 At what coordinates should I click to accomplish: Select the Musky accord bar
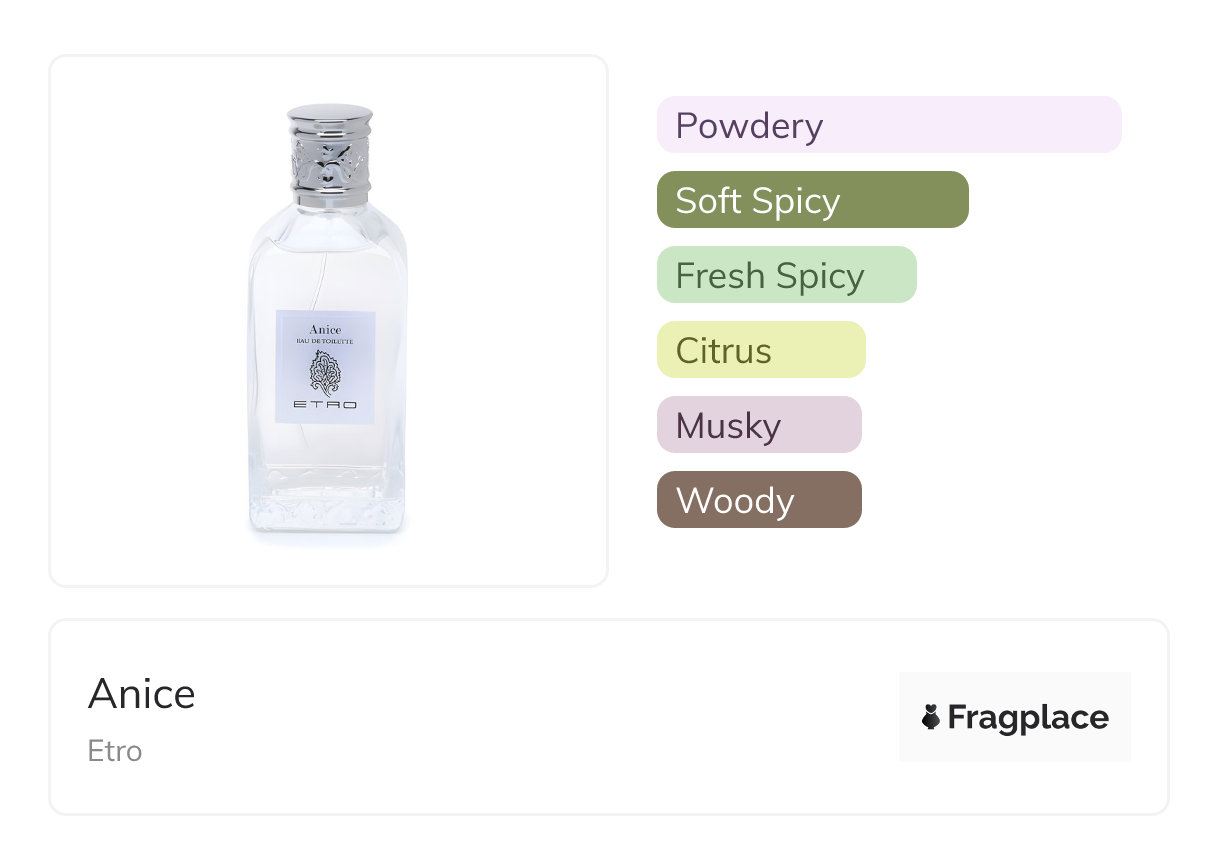758,425
